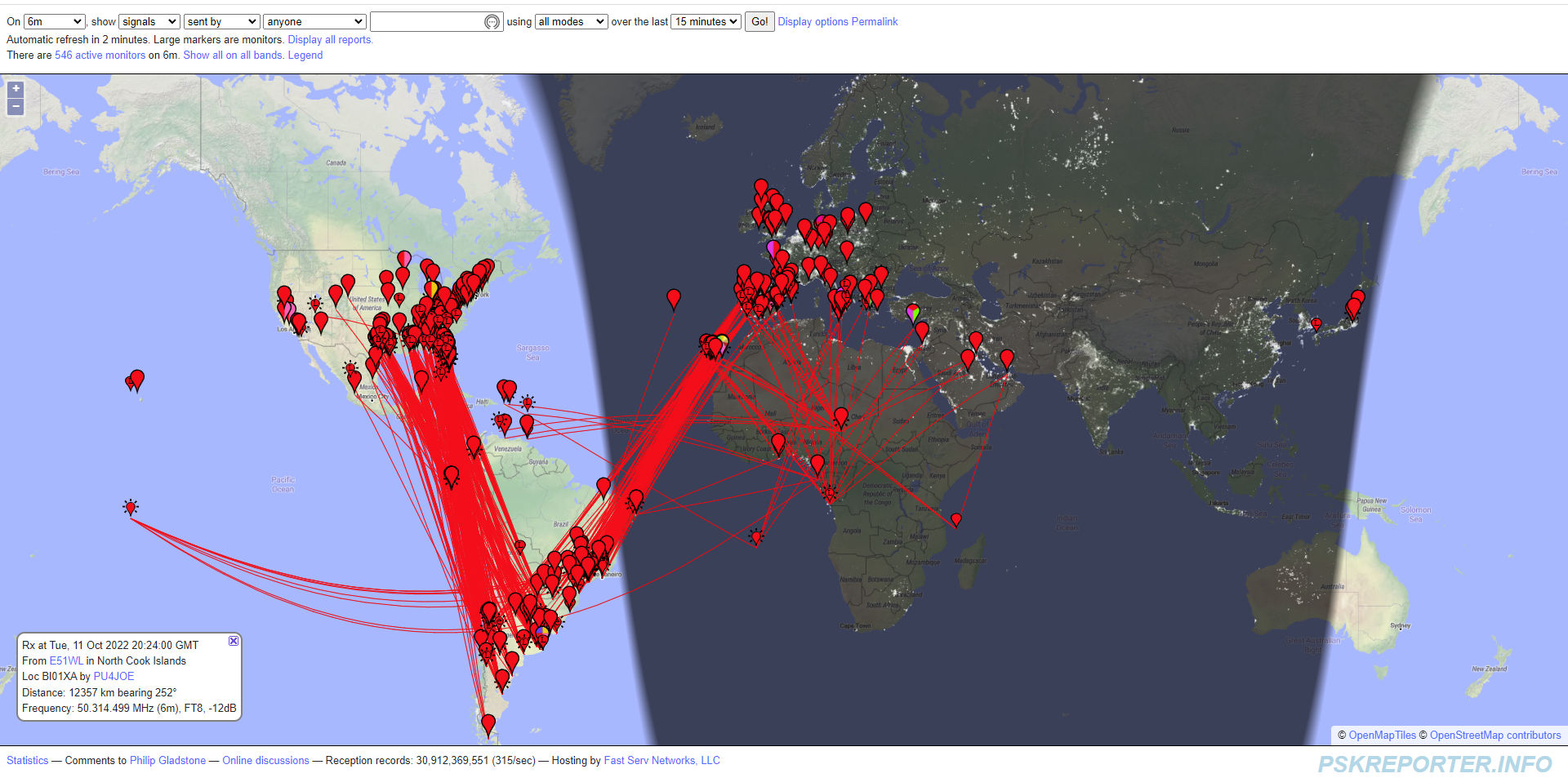Click Philip Gladstone comments link
The height and width of the screenshot is (778, 1568).
[x=167, y=760]
